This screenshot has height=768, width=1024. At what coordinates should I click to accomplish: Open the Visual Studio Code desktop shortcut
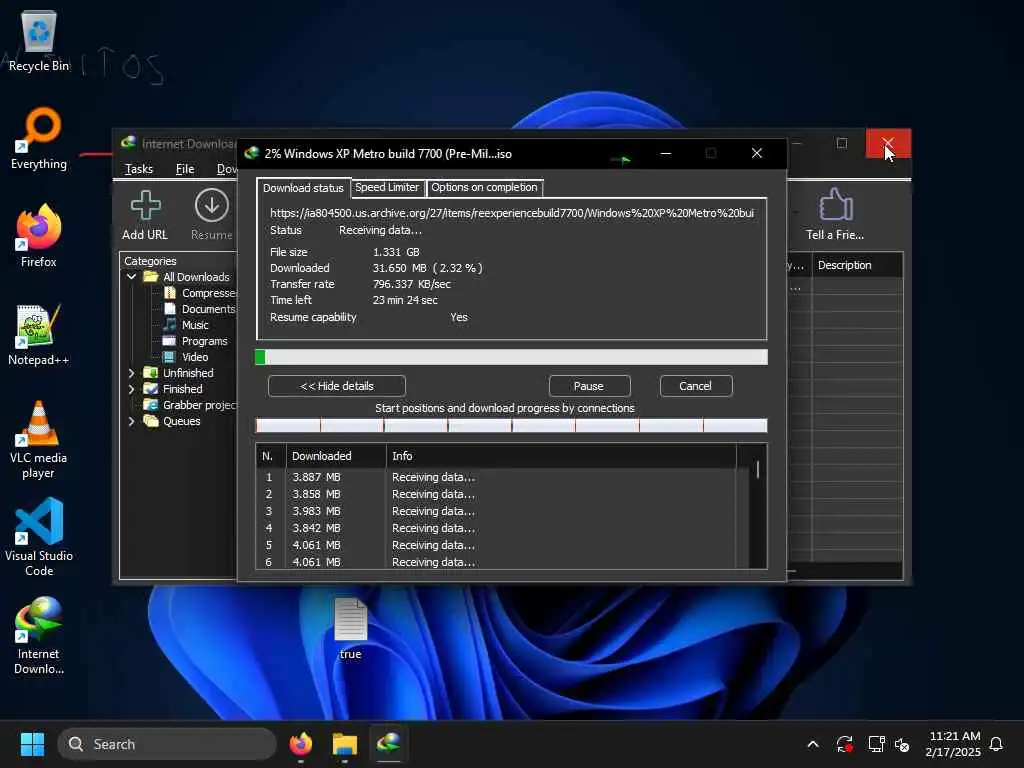point(39,537)
